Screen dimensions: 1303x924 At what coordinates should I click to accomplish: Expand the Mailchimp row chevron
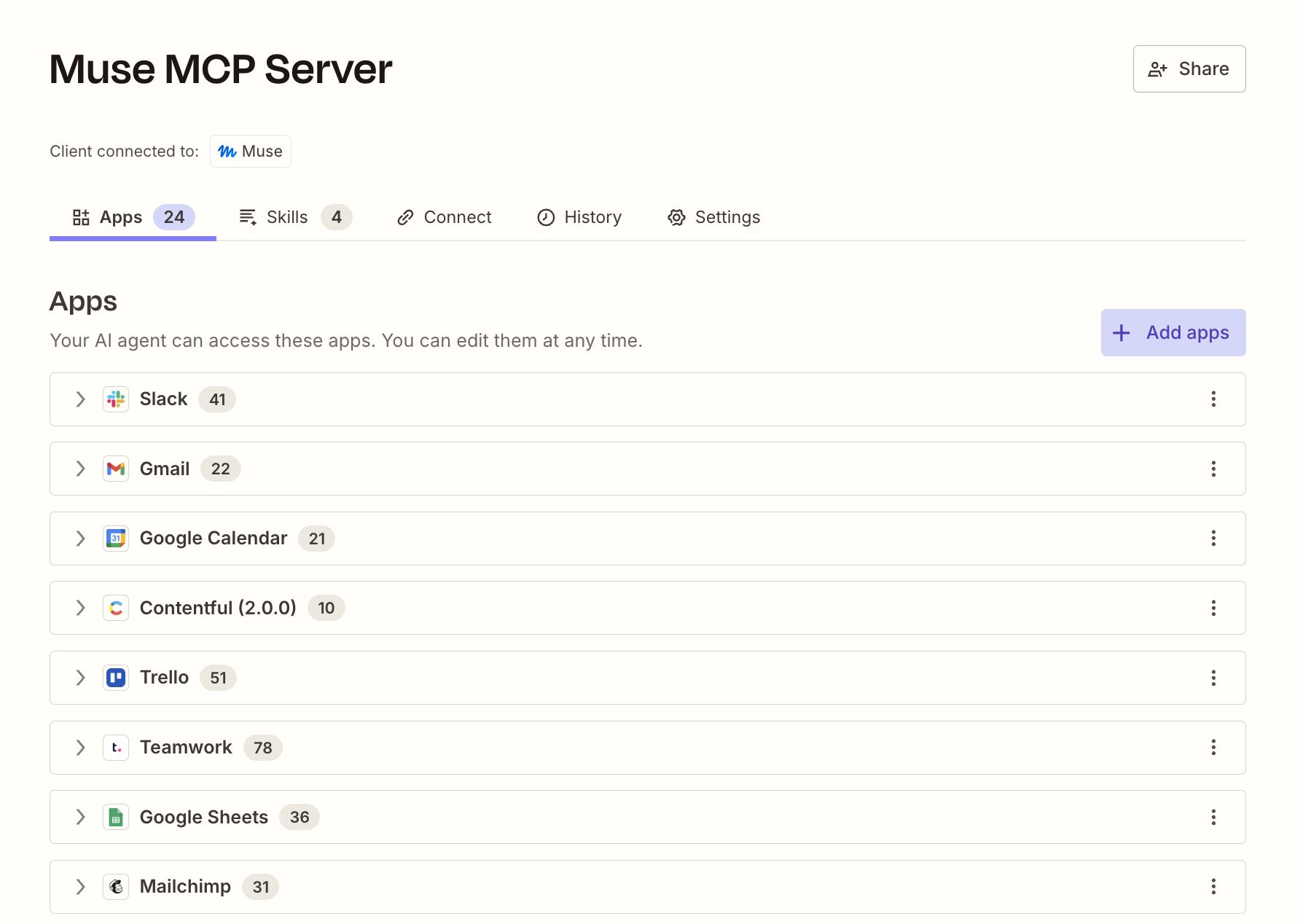point(80,887)
